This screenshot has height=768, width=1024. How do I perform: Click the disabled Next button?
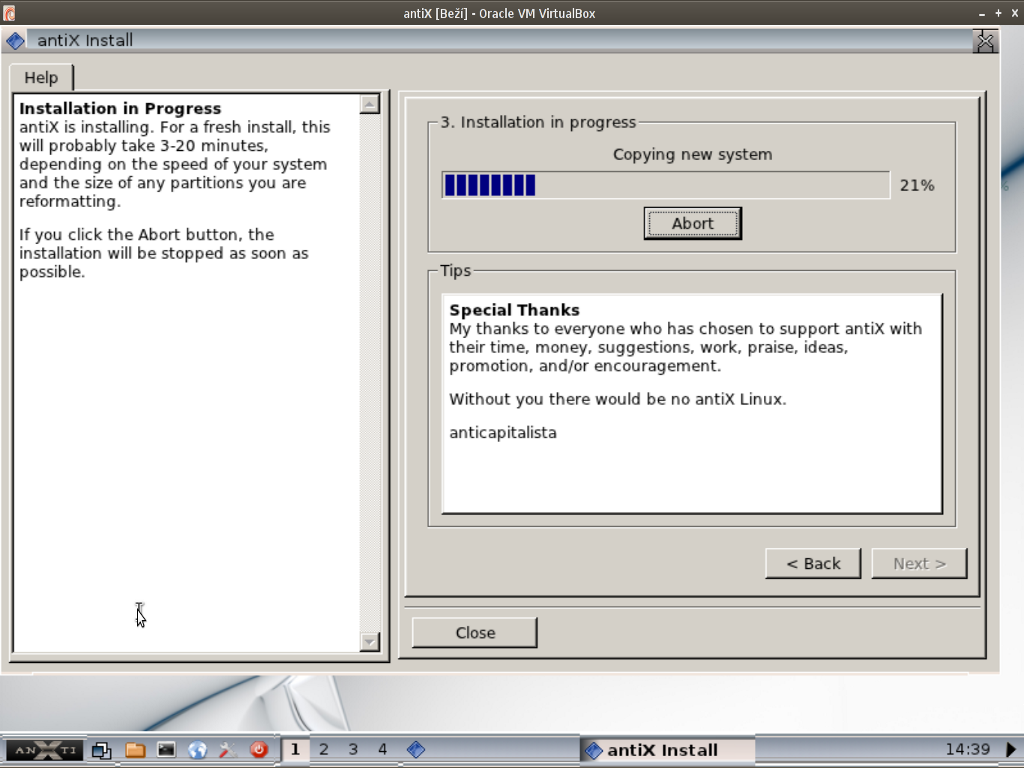click(x=919, y=564)
